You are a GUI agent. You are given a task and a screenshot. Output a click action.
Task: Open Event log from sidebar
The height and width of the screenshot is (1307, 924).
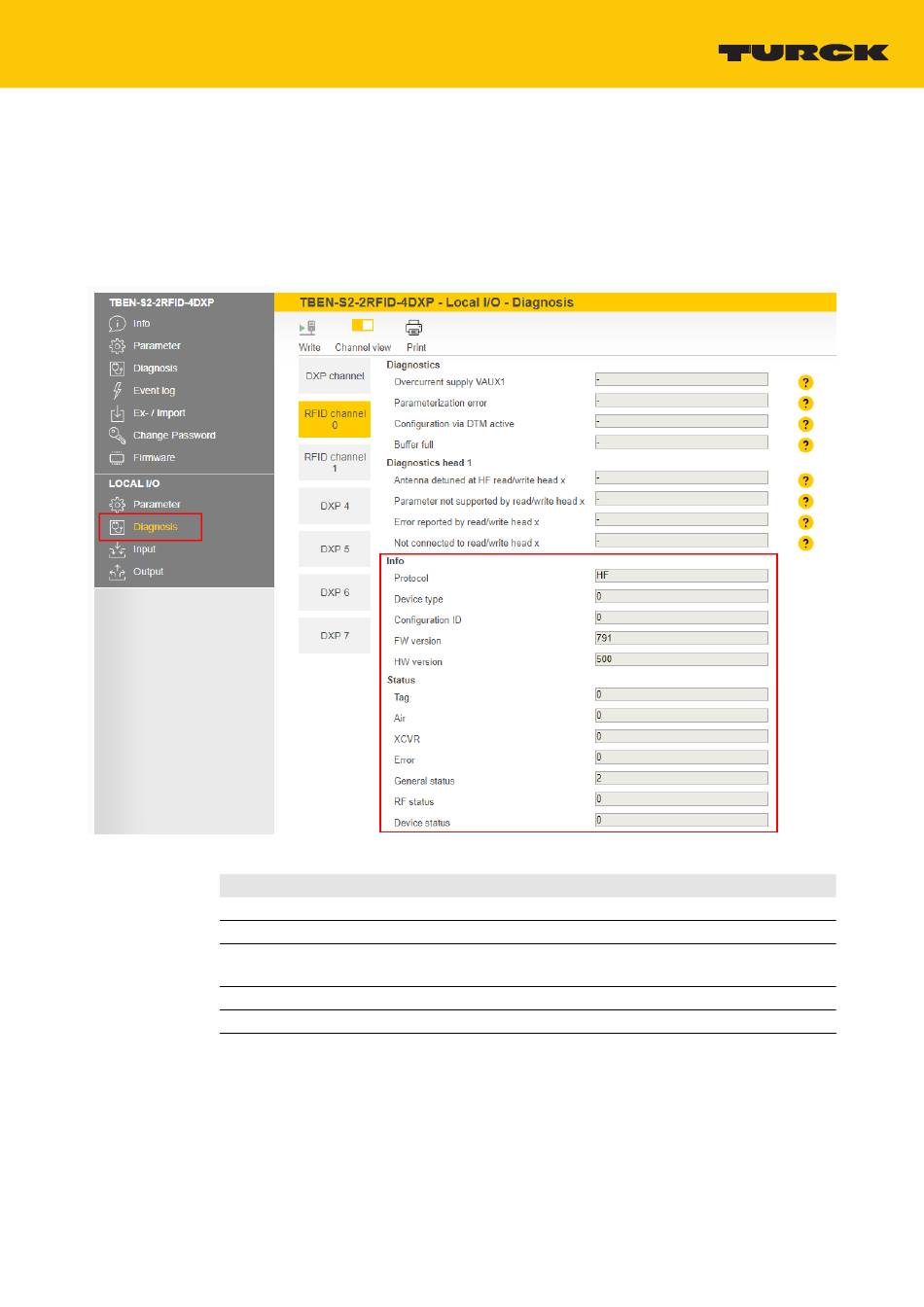(x=154, y=391)
